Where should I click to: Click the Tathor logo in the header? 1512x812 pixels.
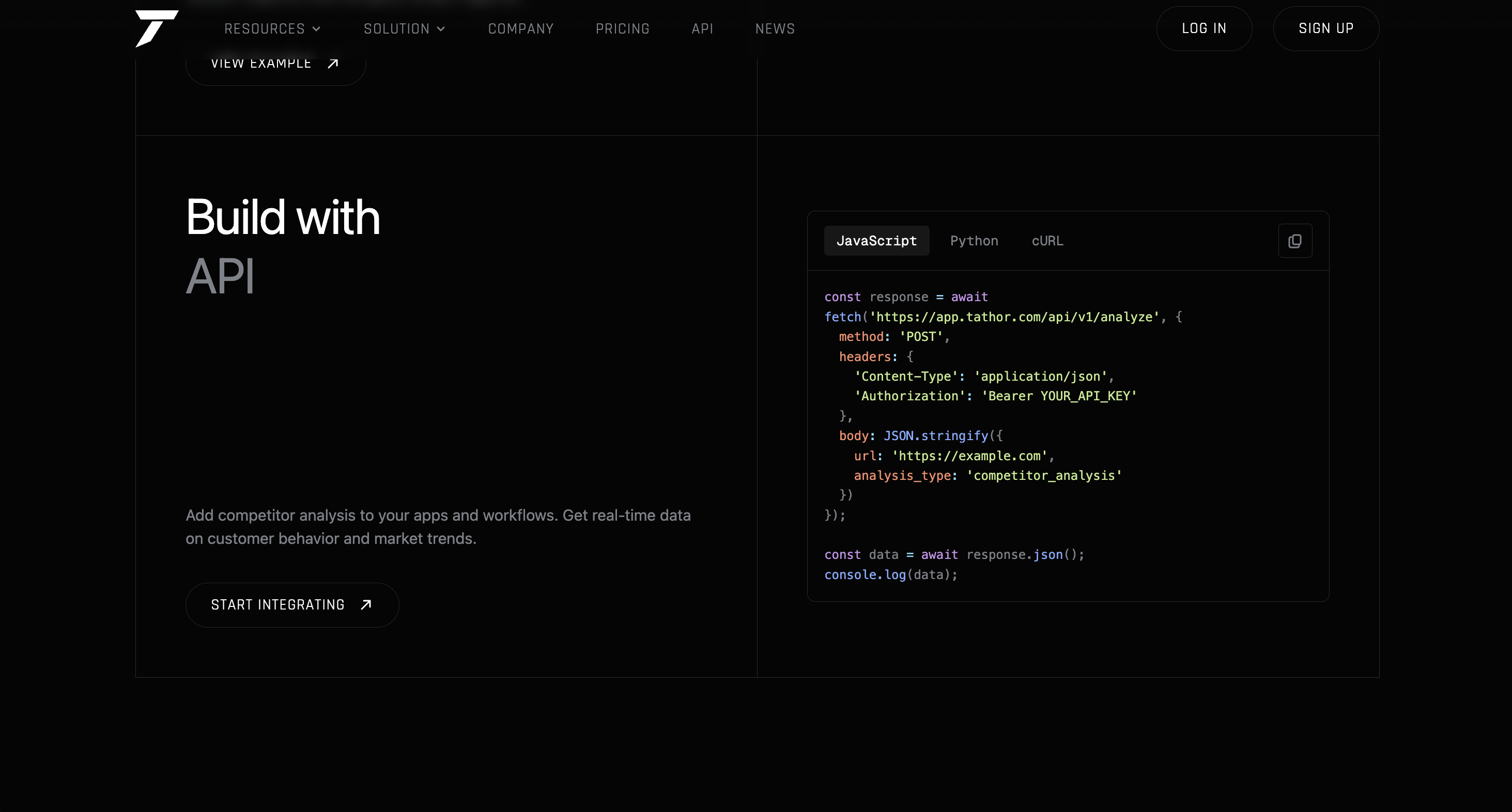pos(157,28)
